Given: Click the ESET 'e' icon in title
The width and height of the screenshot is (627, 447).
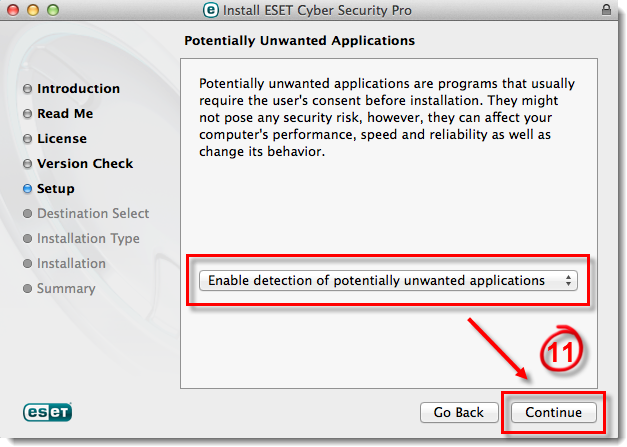Looking at the screenshot, I should (x=211, y=10).
